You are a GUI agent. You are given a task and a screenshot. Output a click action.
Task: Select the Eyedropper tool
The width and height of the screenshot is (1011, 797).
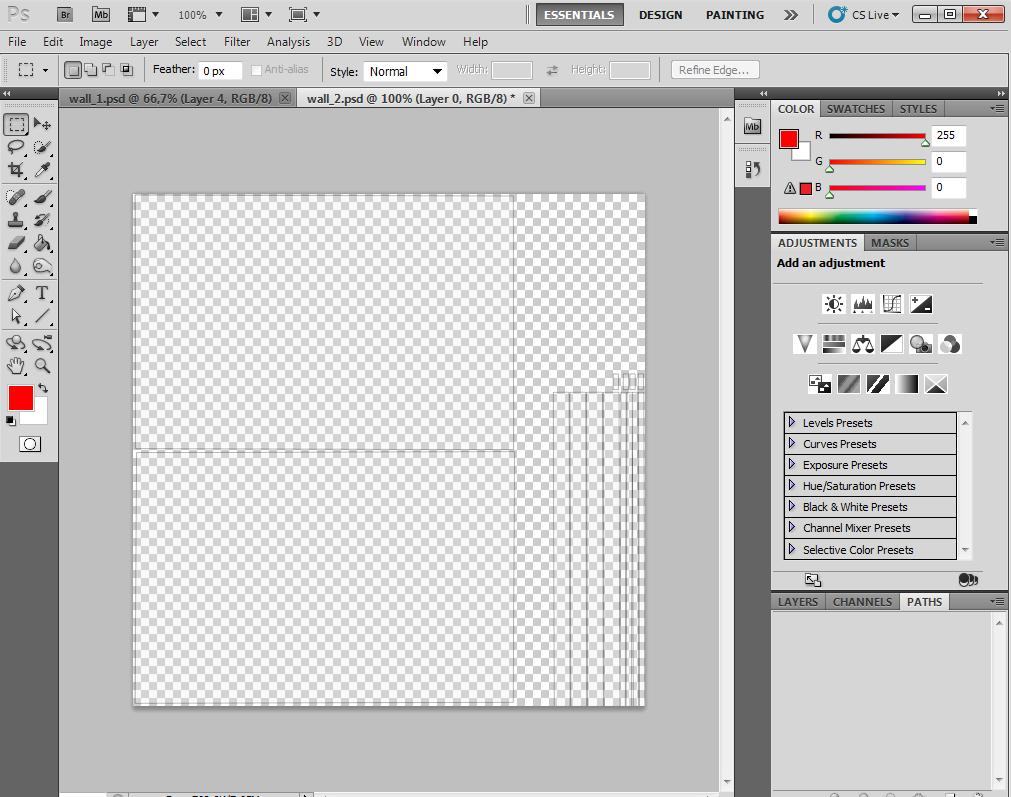43,170
